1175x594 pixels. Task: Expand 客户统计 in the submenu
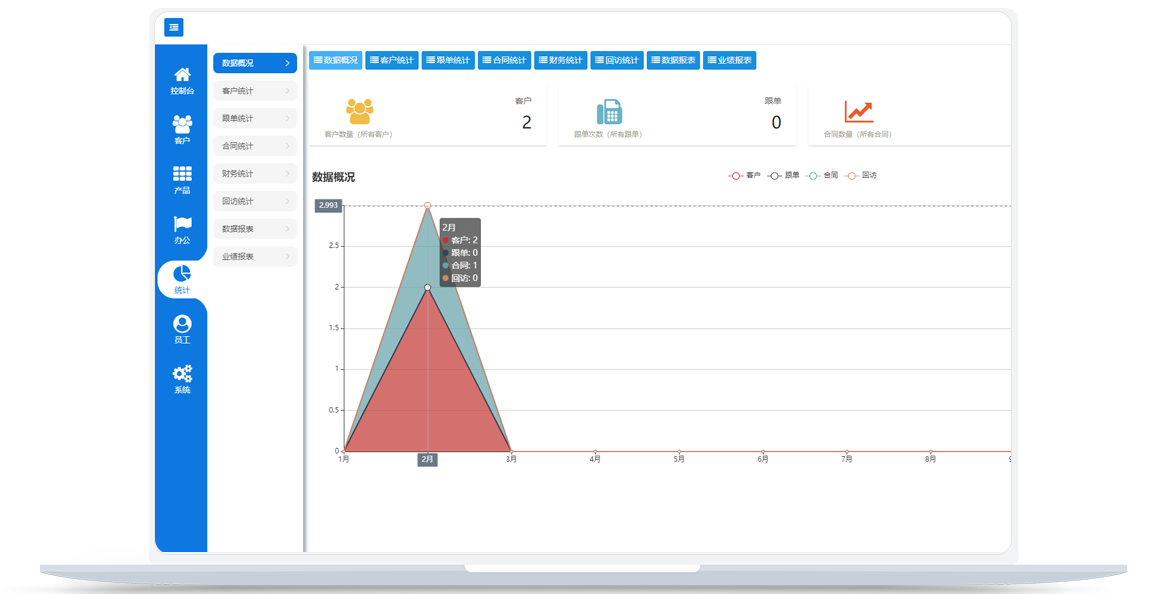click(255, 91)
